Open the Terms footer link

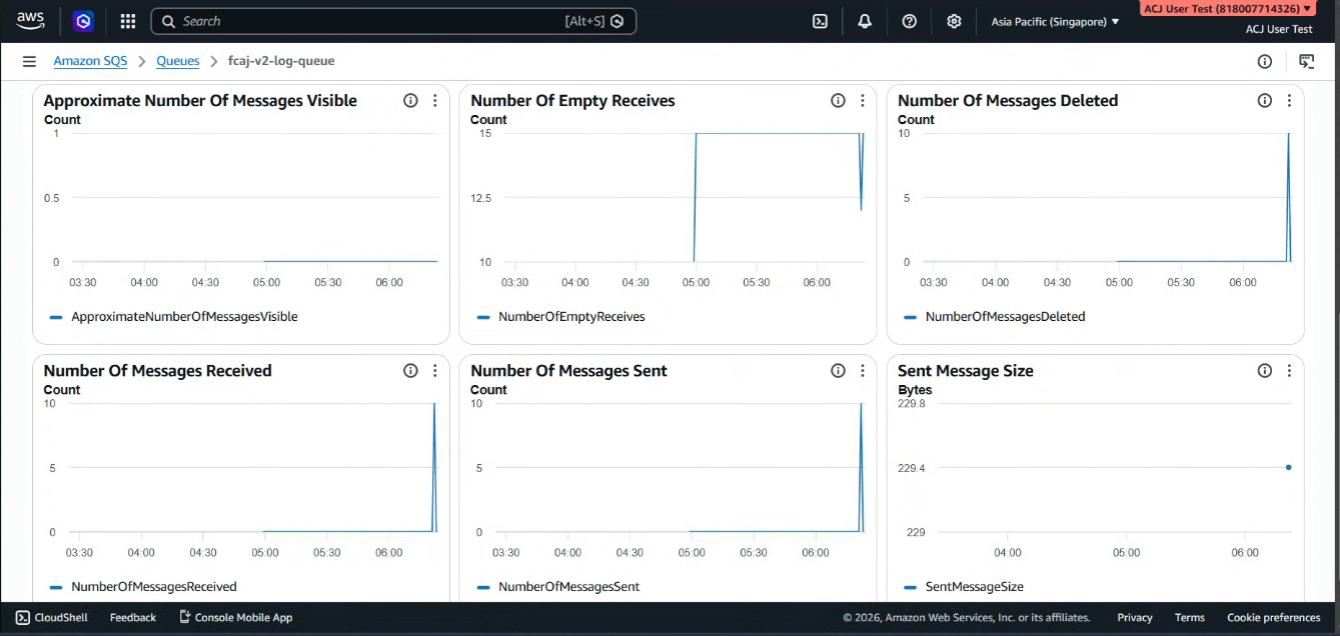[x=1190, y=617]
